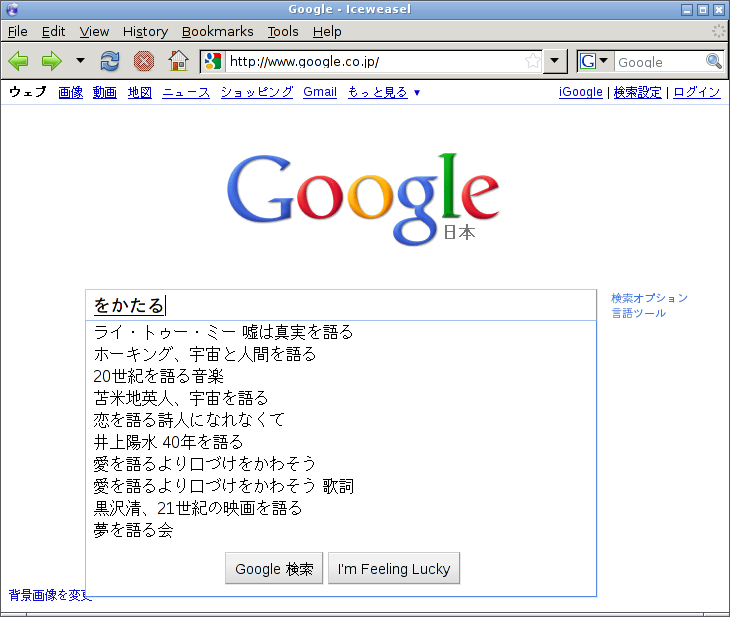Screen dimensions: 730x617
Task: Go back with the green left arrow
Action: (x=19, y=61)
